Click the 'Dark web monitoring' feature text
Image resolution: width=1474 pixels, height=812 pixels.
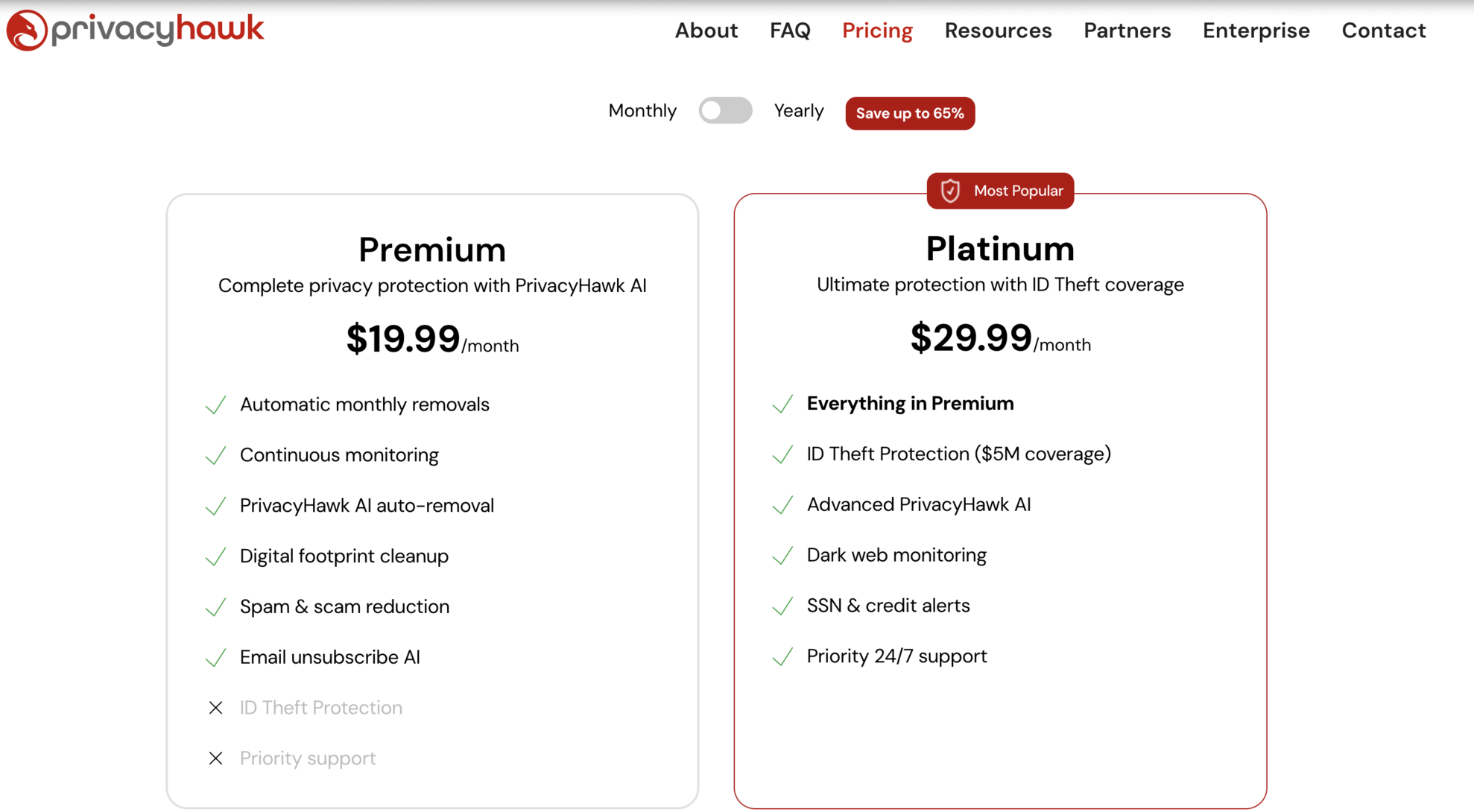896,556
